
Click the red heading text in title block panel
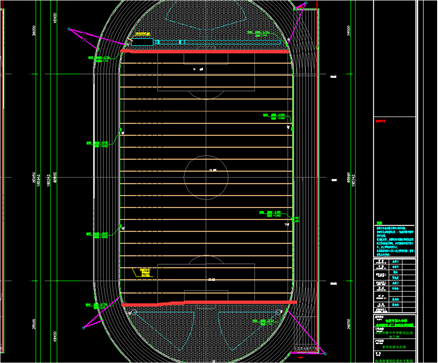pos(380,121)
